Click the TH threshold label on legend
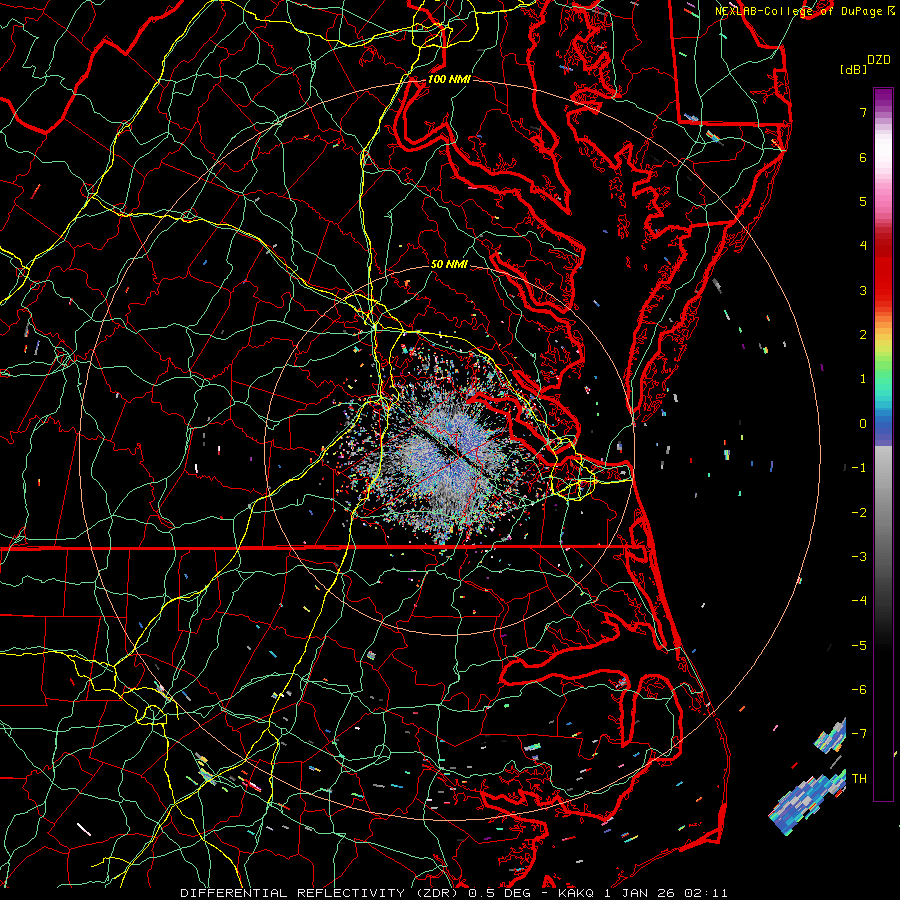Screen dimensions: 900x900 pyautogui.click(x=859, y=779)
